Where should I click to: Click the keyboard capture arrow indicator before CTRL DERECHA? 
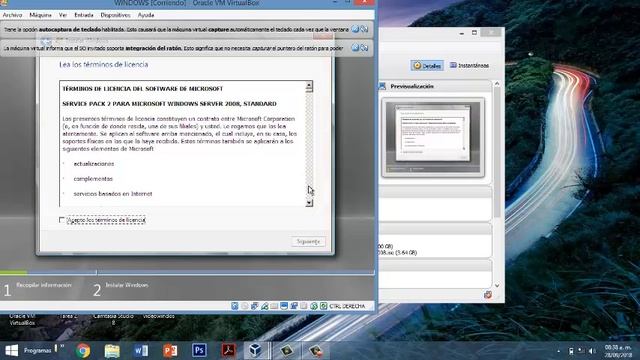(324, 306)
